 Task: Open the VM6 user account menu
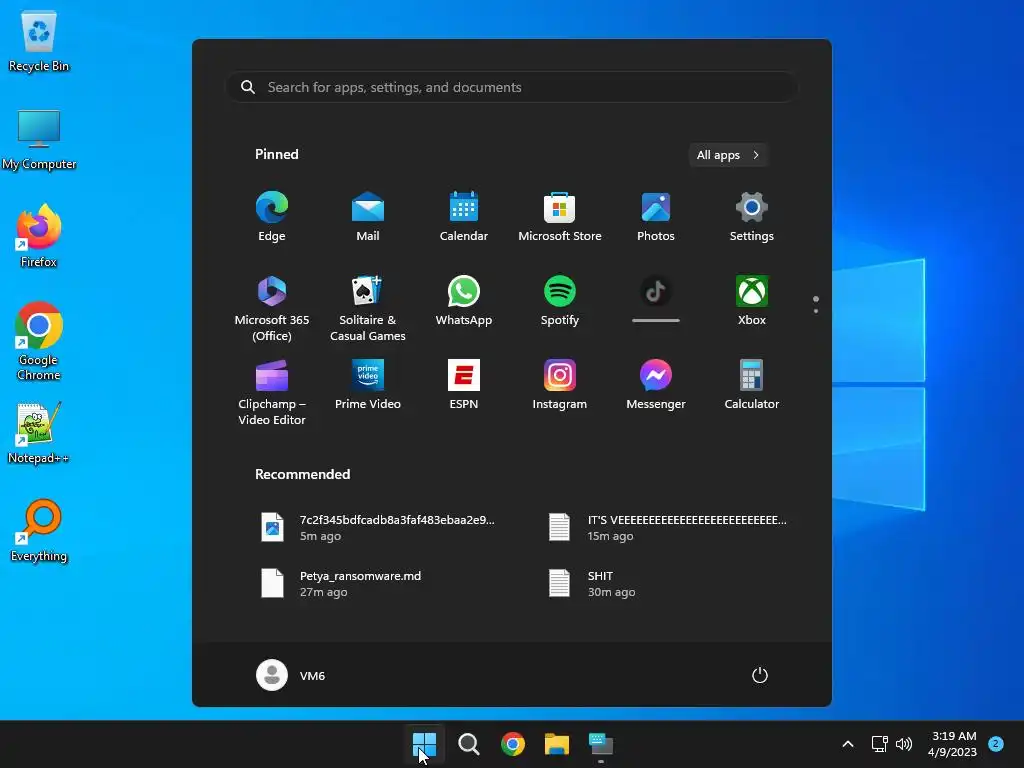tap(291, 675)
